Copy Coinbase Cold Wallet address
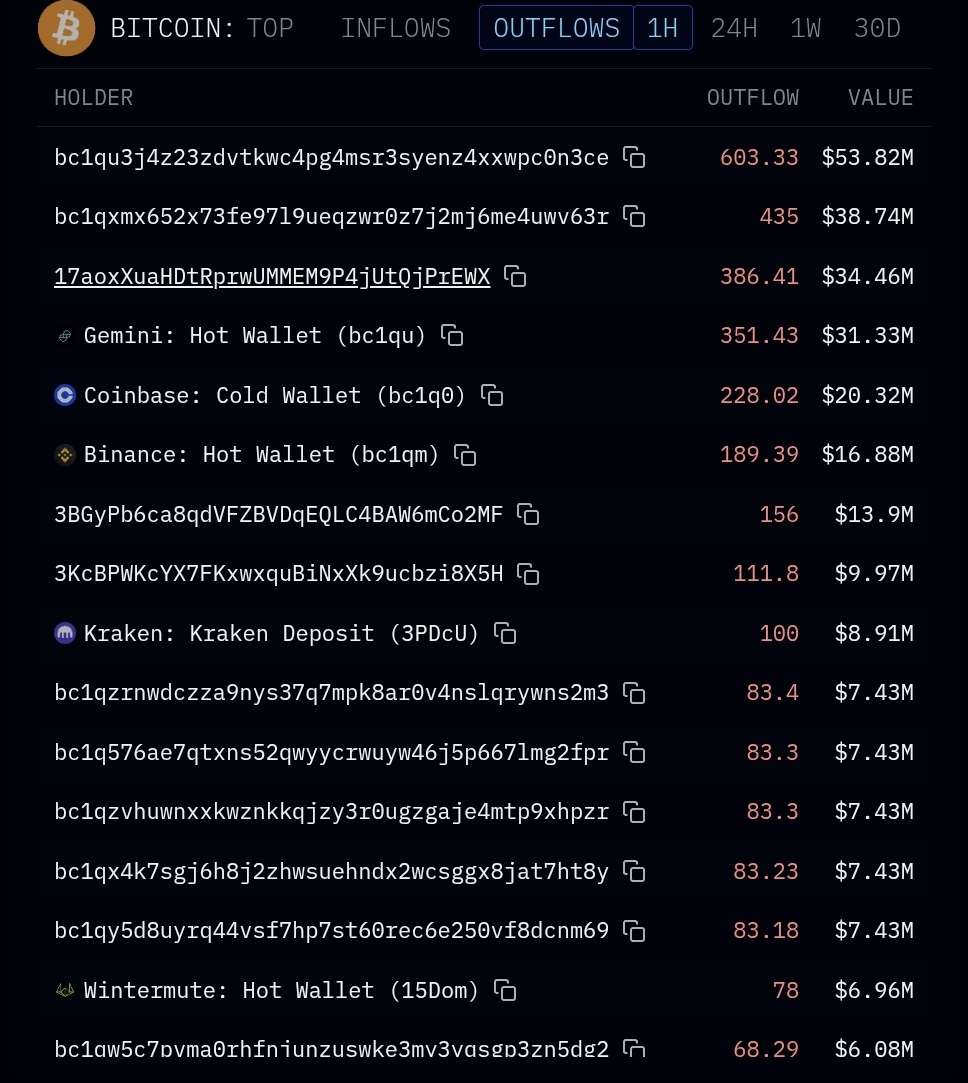968x1083 pixels. point(492,395)
